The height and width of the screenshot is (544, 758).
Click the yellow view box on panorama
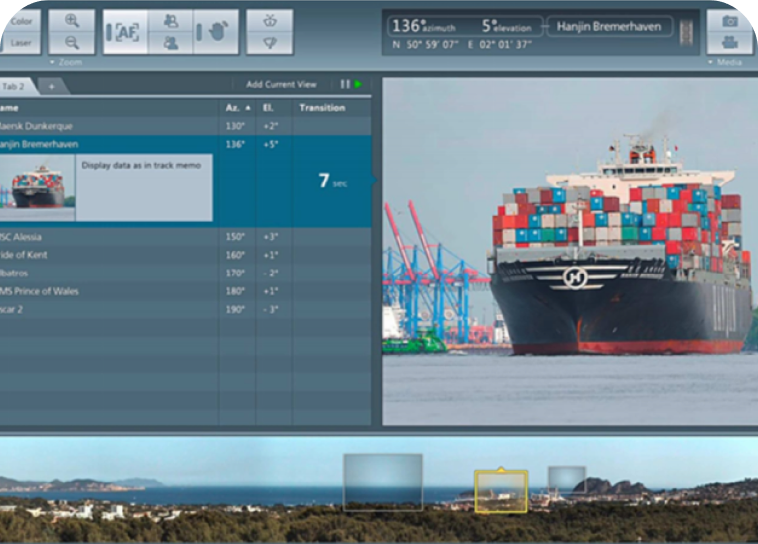501,491
